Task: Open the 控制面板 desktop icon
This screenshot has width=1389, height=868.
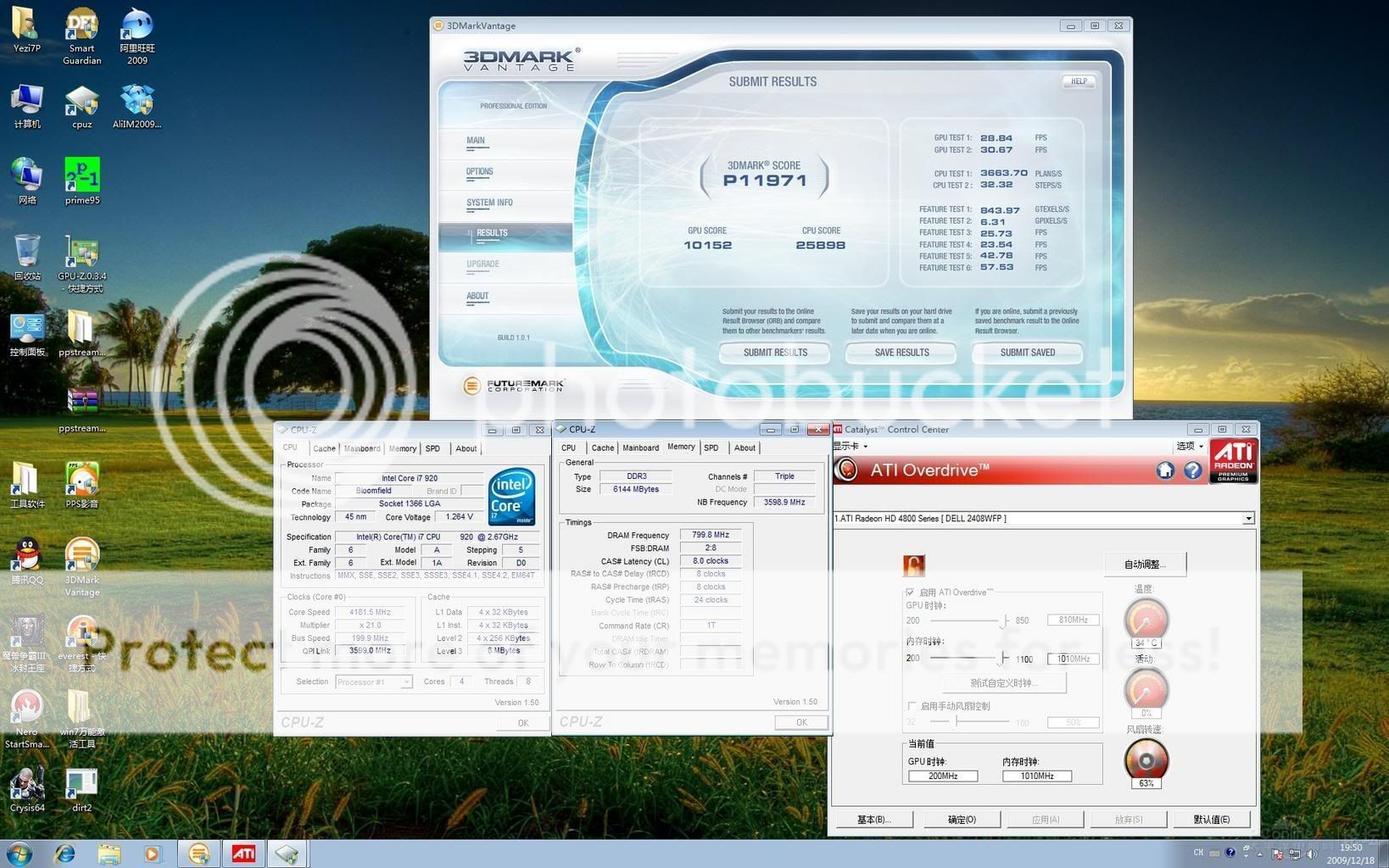Action: click(x=27, y=334)
